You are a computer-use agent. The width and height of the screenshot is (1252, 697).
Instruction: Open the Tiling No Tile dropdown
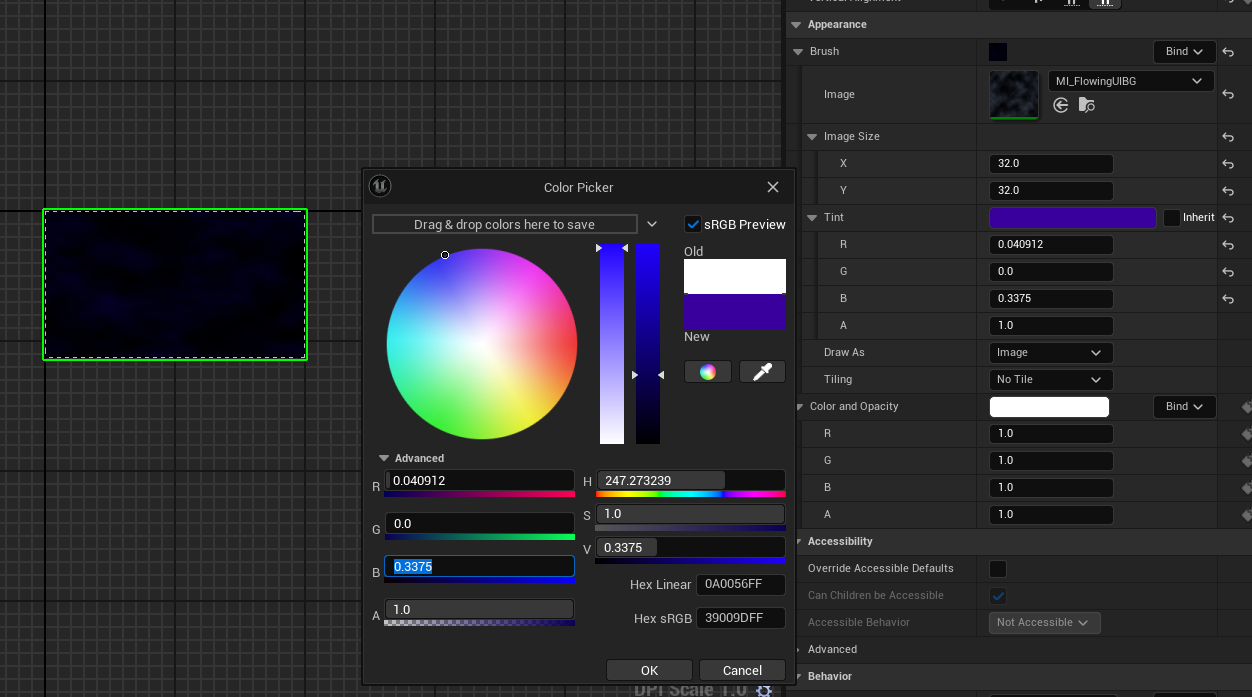coord(1049,380)
